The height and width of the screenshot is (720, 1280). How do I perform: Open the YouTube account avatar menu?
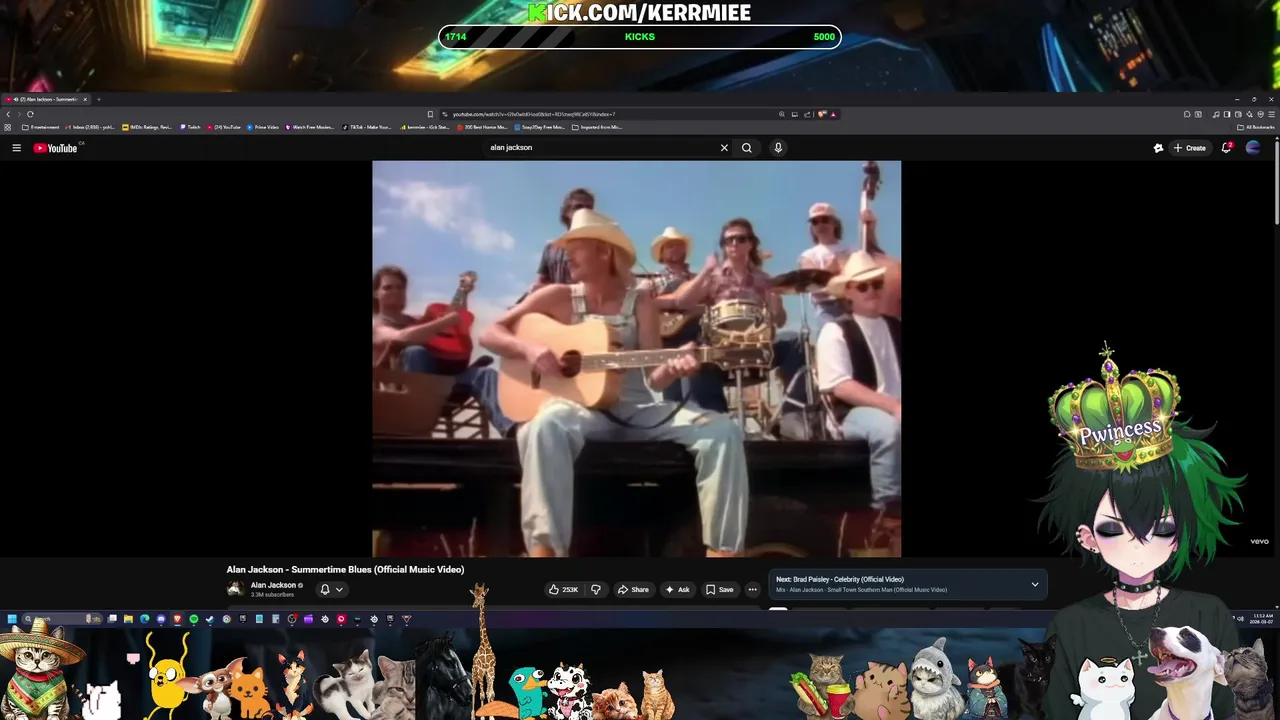1253,148
